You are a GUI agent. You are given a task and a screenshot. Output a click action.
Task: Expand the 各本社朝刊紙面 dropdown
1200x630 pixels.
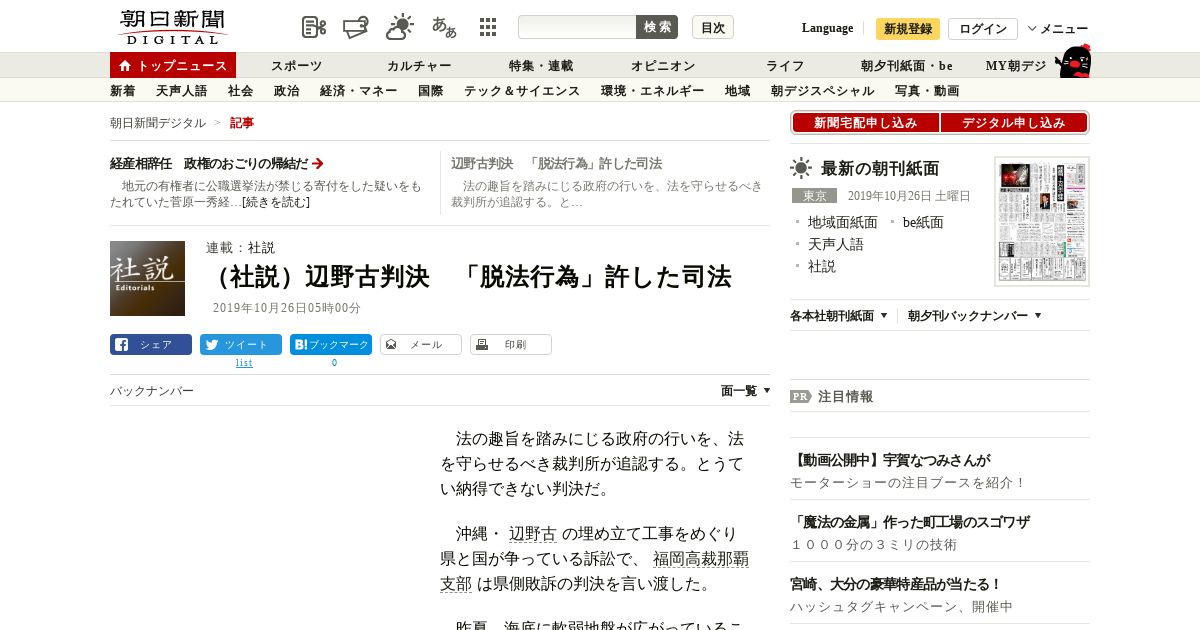pyautogui.click(x=838, y=316)
